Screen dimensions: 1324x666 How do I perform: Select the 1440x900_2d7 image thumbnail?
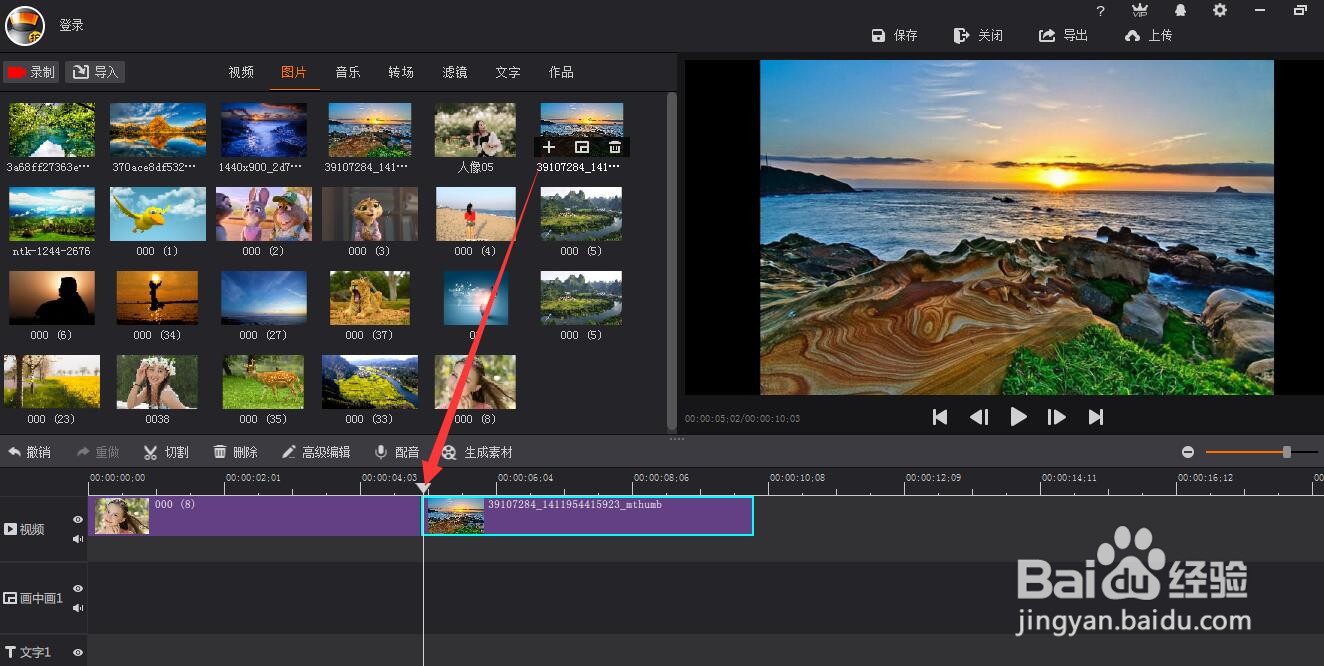(x=264, y=130)
